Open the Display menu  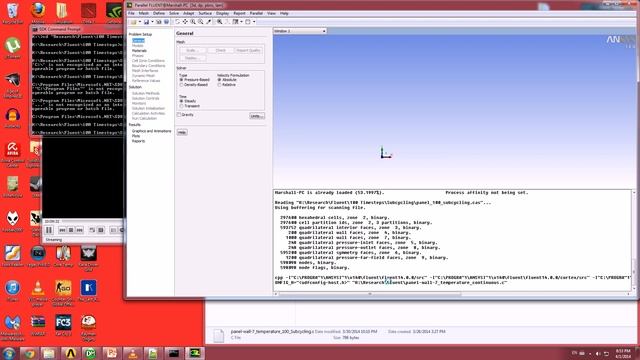tap(222, 13)
